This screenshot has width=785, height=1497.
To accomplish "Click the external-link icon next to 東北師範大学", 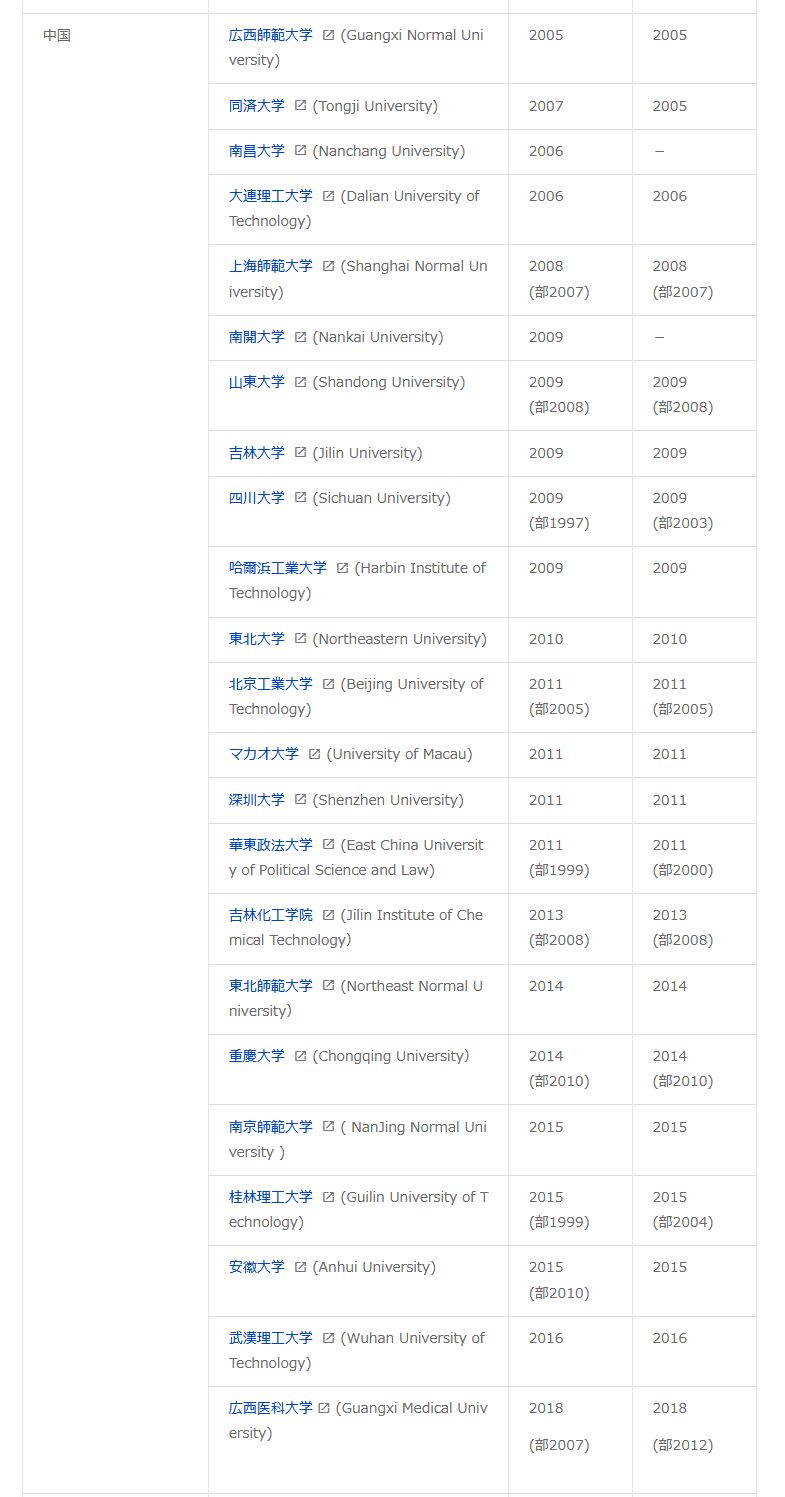I will click(328, 986).
